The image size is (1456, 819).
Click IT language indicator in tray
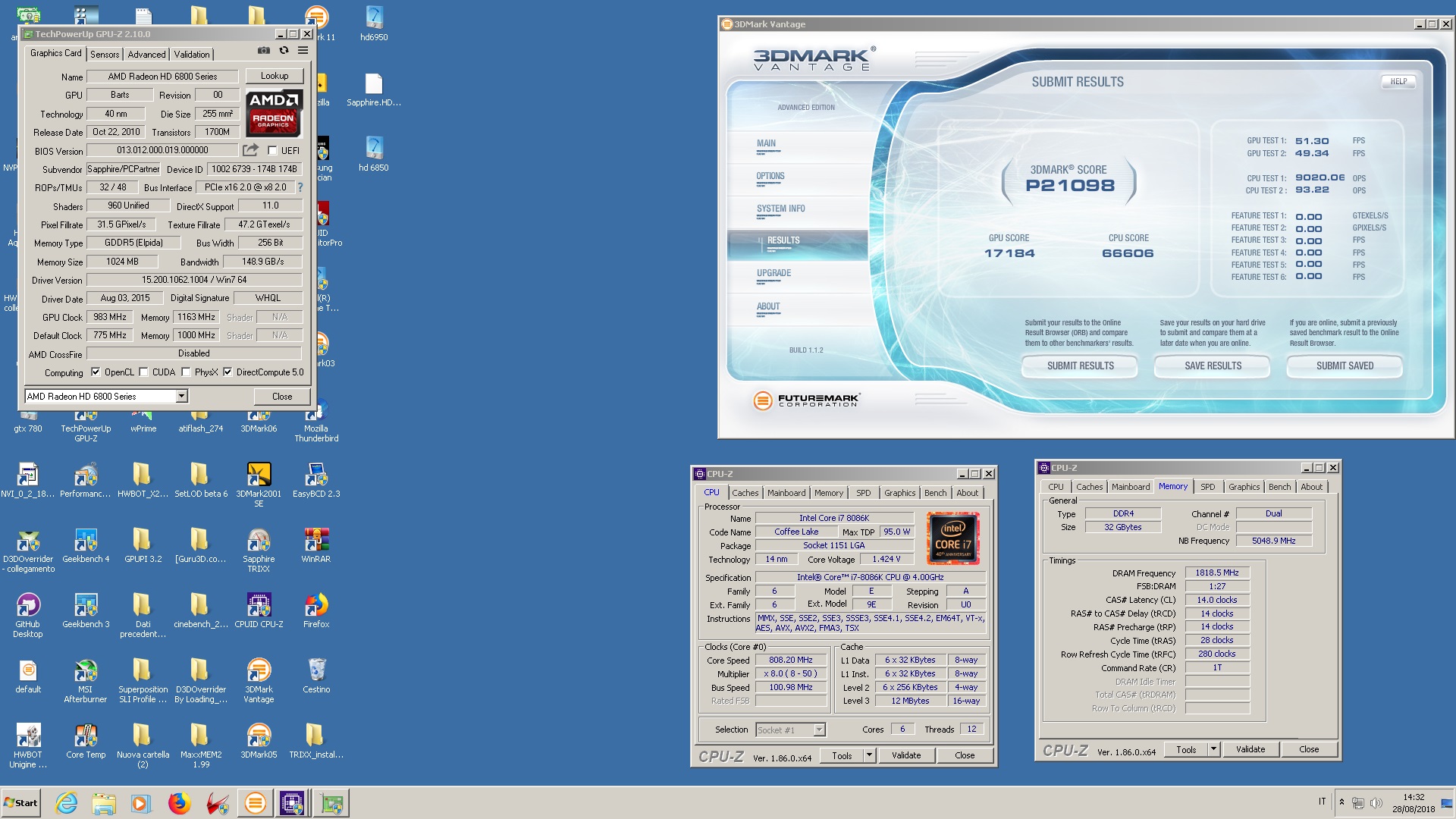click(1322, 802)
